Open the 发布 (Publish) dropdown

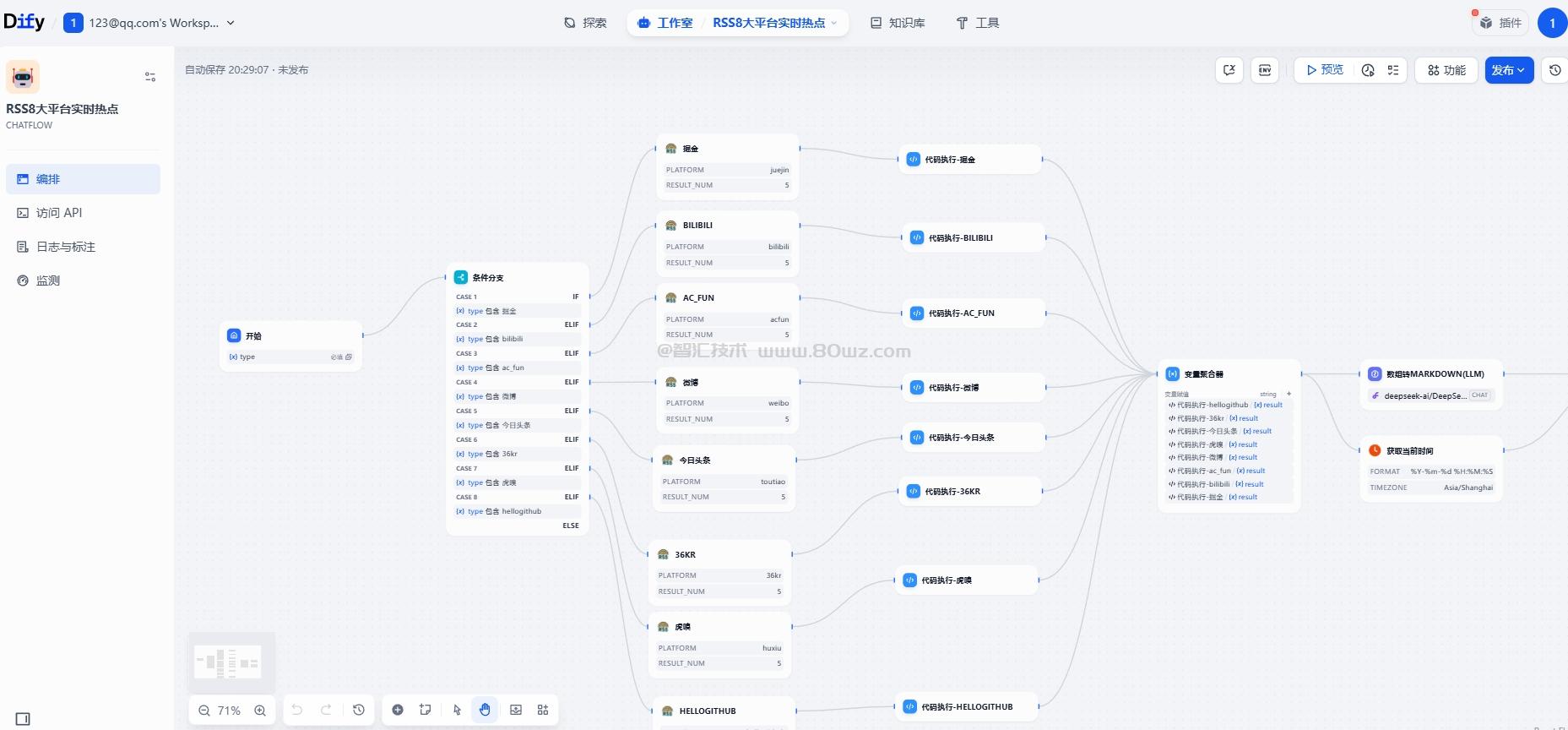coord(1509,70)
